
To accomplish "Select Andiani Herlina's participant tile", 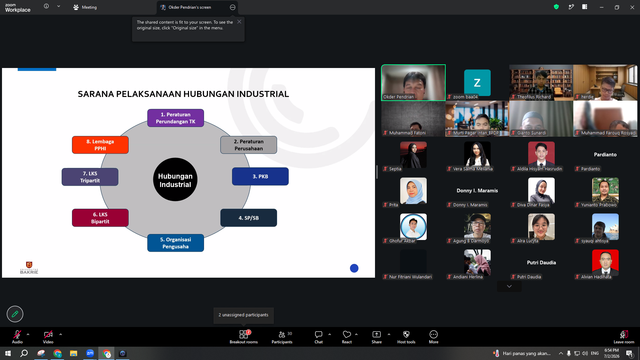I will click(x=477, y=264).
